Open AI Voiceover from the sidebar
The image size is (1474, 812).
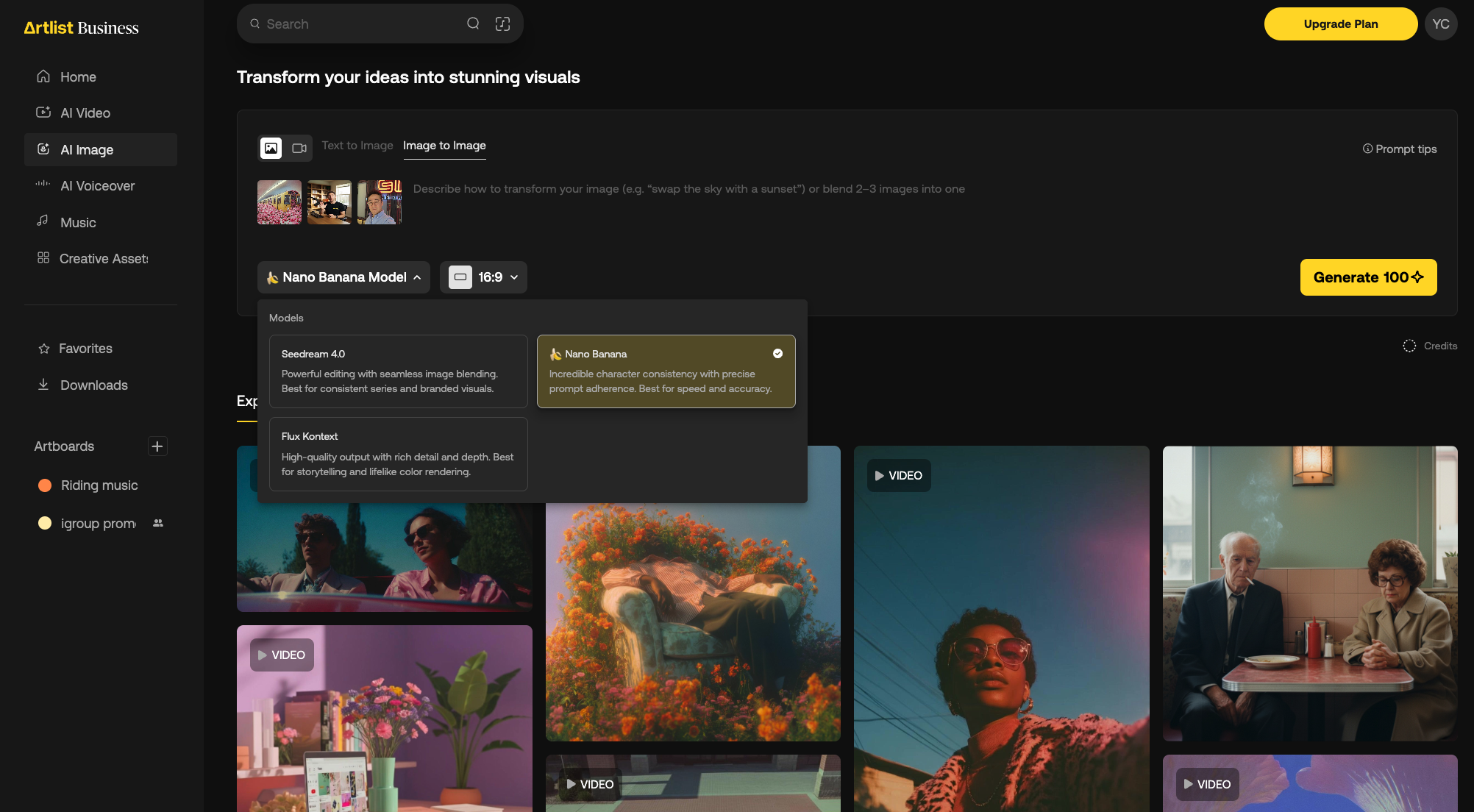click(x=97, y=186)
